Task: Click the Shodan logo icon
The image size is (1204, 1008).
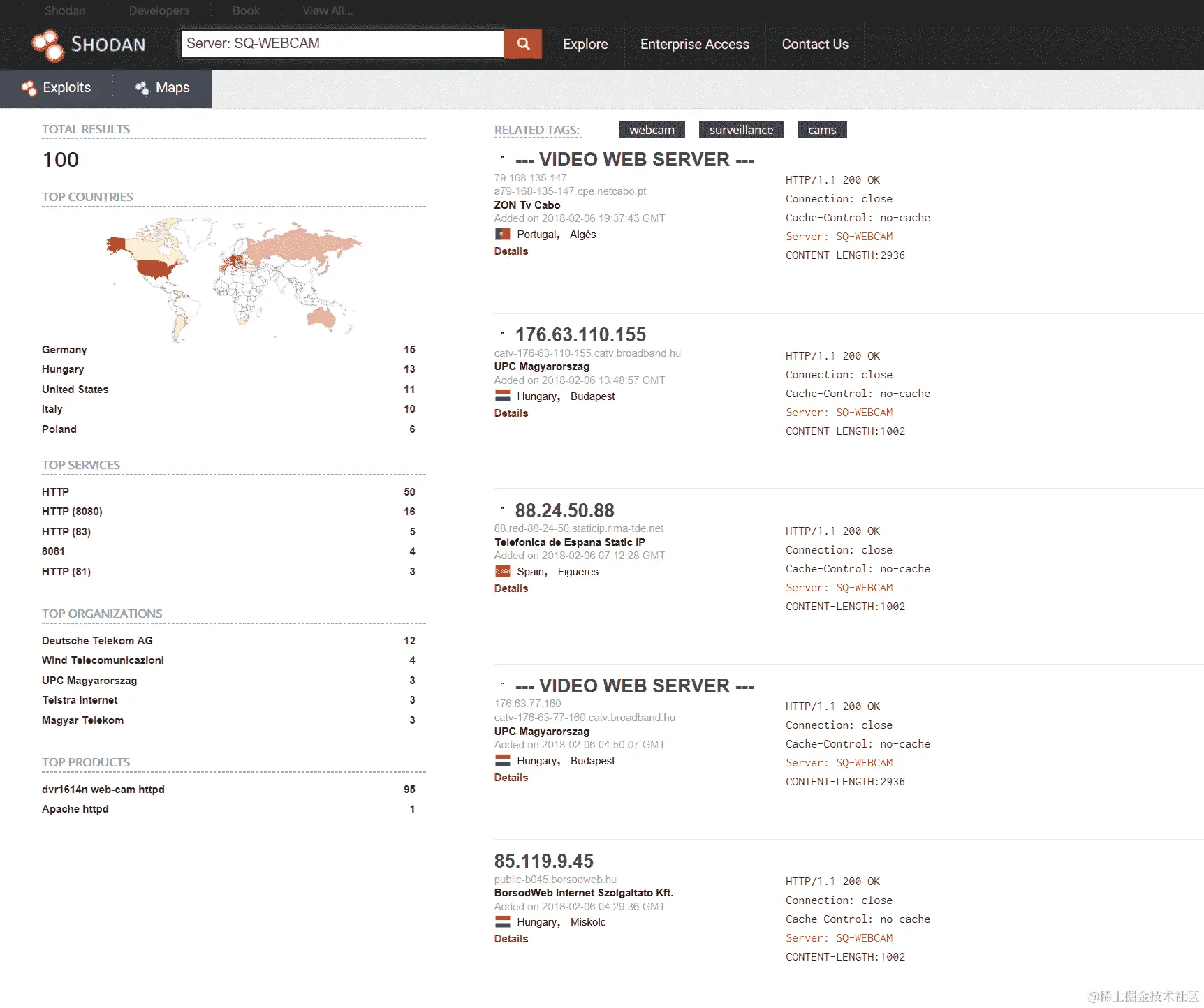Action: (47, 45)
